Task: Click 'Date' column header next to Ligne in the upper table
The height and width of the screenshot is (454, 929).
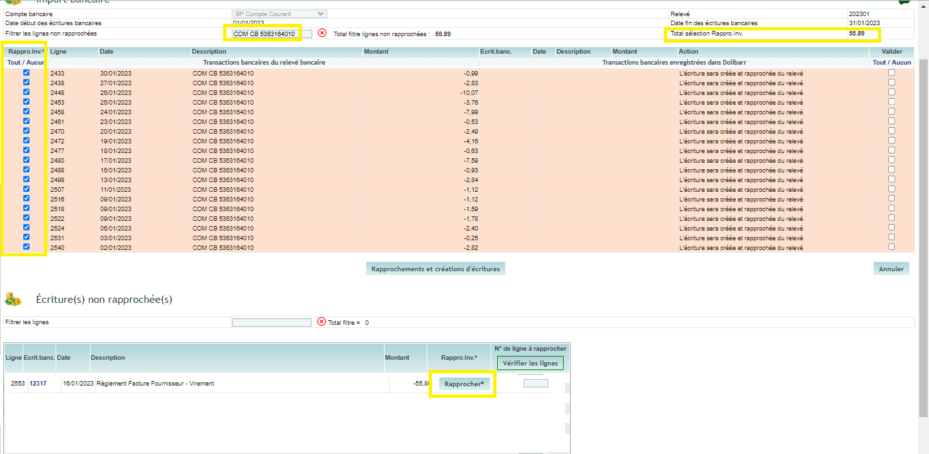Action: click(x=106, y=52)
